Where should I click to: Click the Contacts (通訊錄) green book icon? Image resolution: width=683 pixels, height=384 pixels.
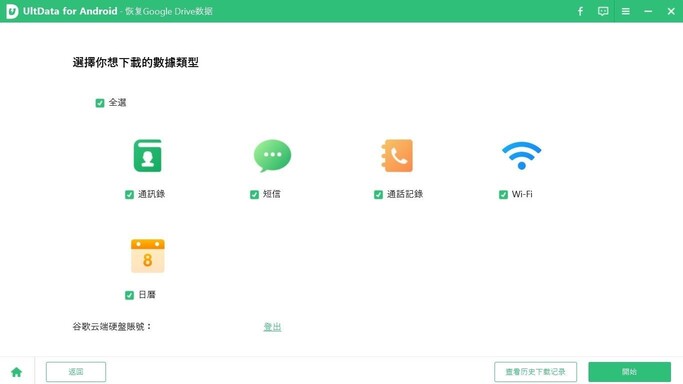click(x=148, y=155)
